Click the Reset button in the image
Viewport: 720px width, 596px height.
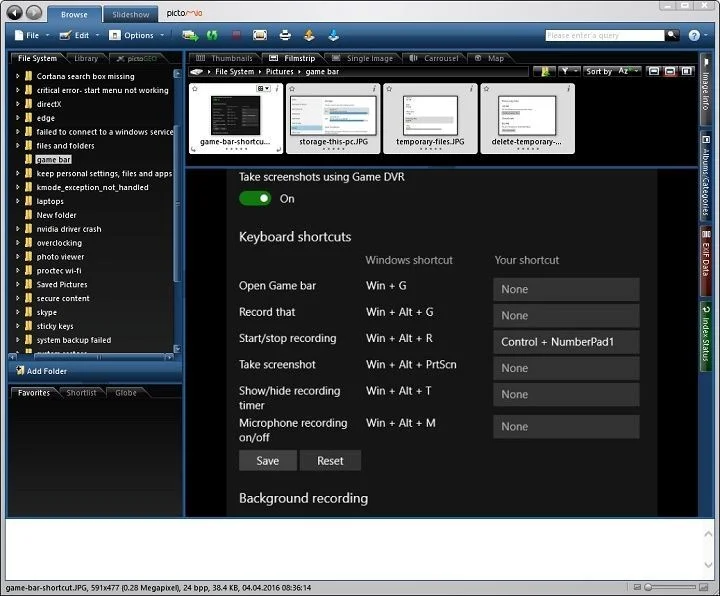coord(330,461)
